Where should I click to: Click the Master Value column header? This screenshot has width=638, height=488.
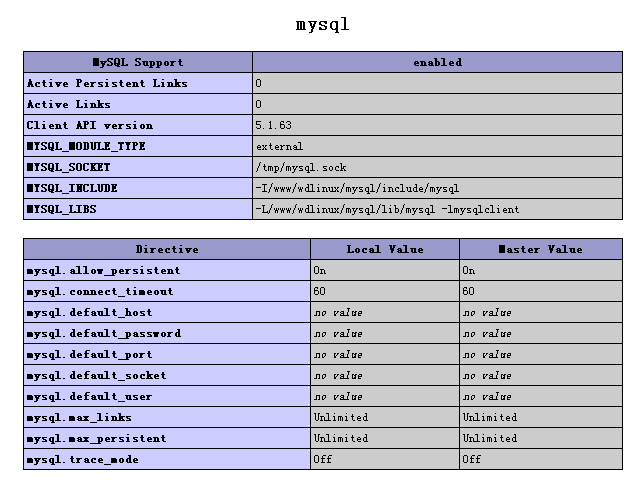(540, 249)
